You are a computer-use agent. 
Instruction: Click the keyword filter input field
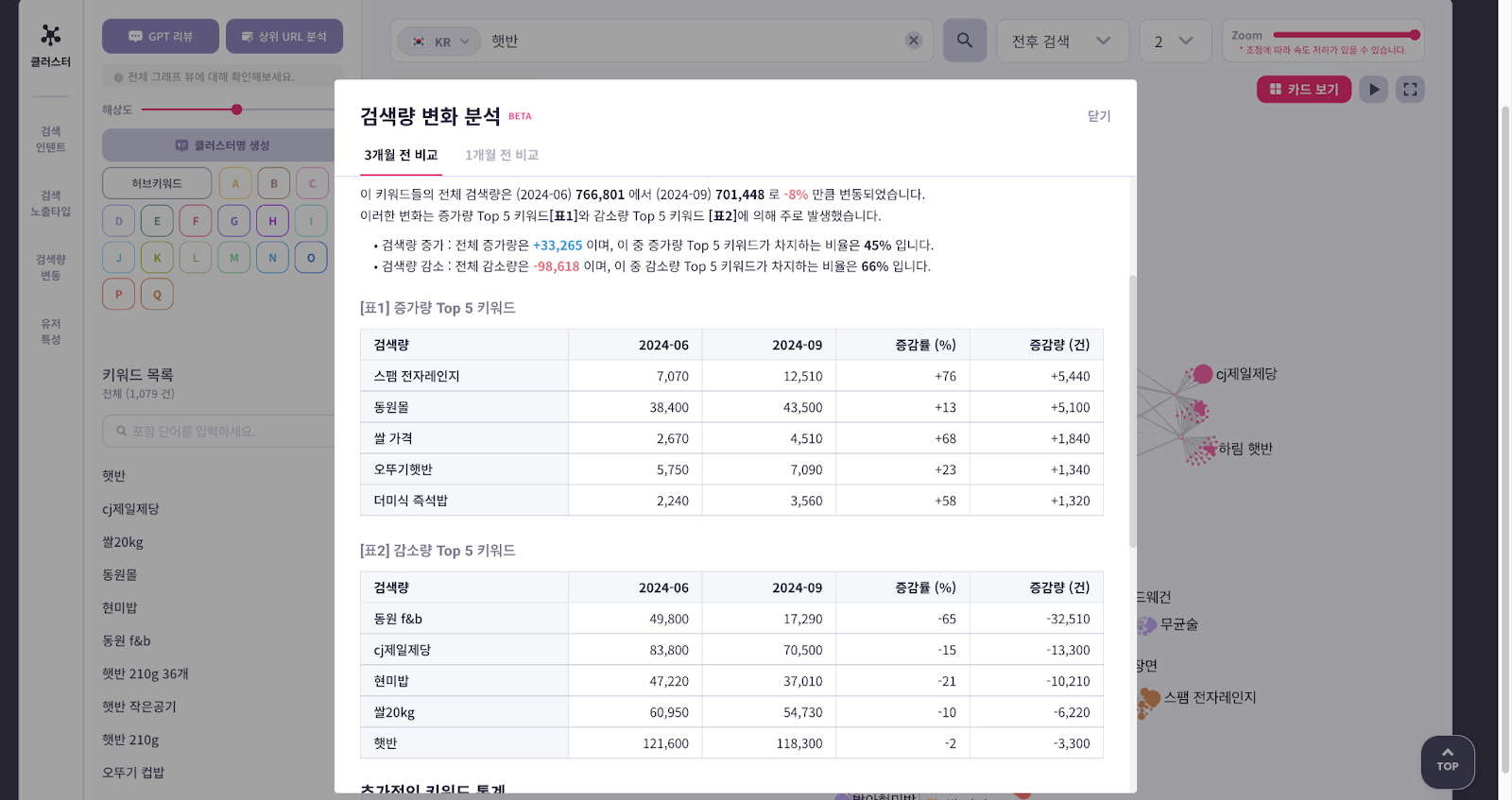click(x=218, y=431)
